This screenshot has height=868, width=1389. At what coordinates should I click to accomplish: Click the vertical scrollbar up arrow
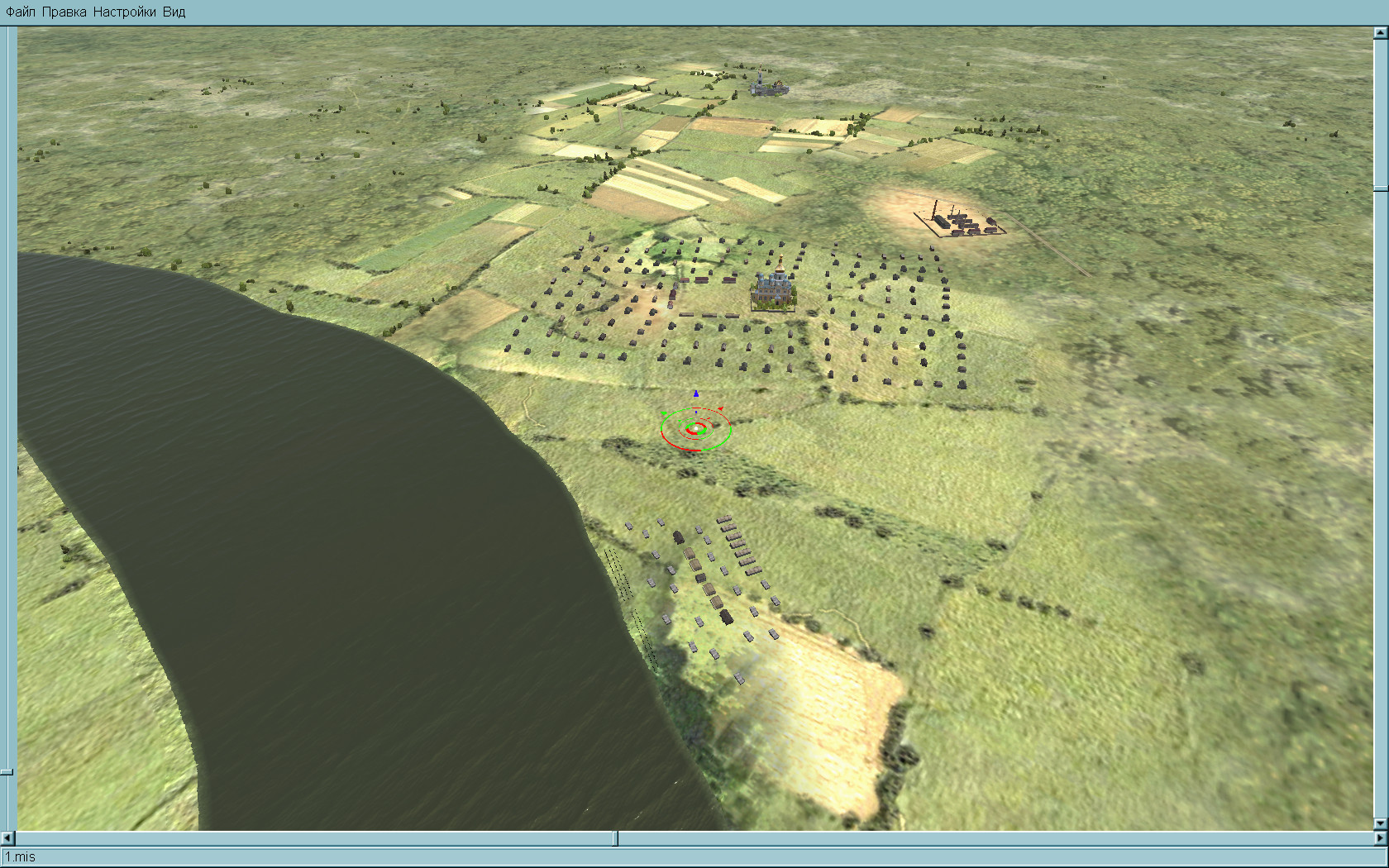click(x=1381, y=33)
